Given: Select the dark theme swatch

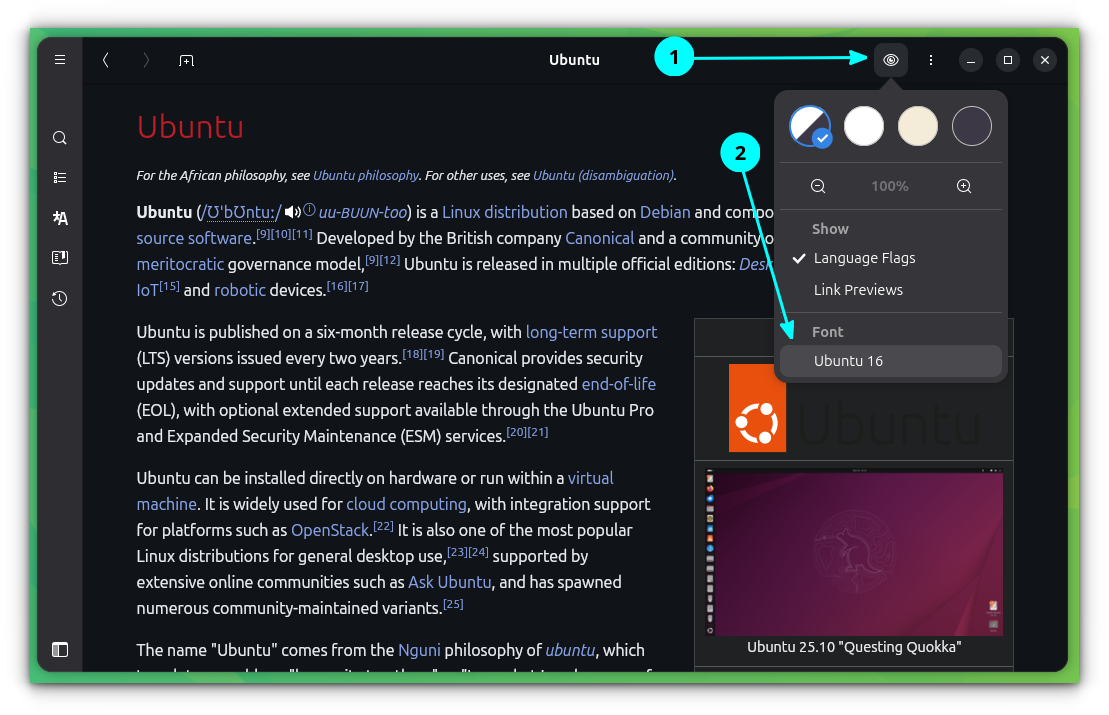Looking at the screenshot, I should click(x=972, y=126).
